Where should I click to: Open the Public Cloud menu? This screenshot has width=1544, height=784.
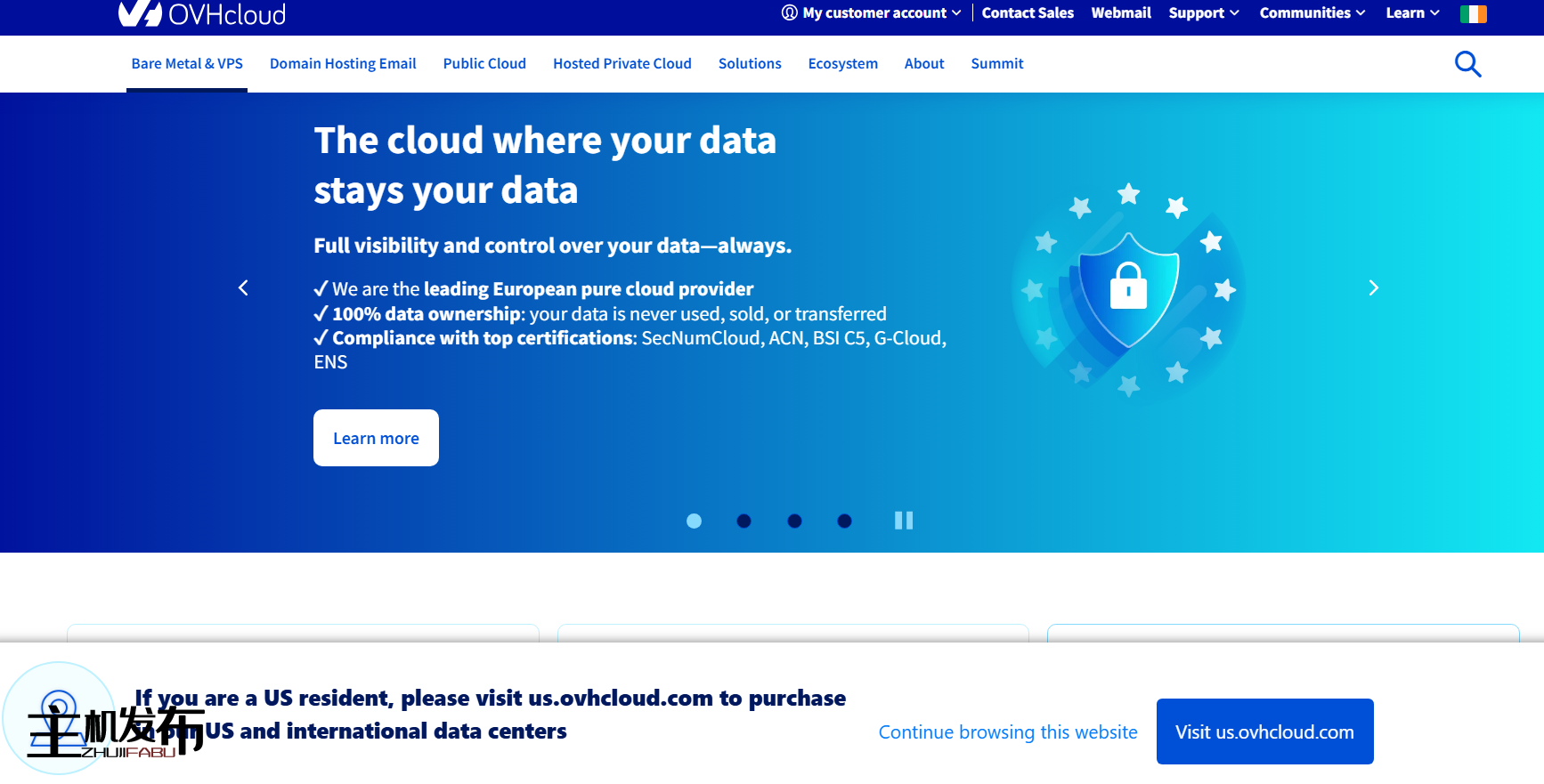click(484, 64)
